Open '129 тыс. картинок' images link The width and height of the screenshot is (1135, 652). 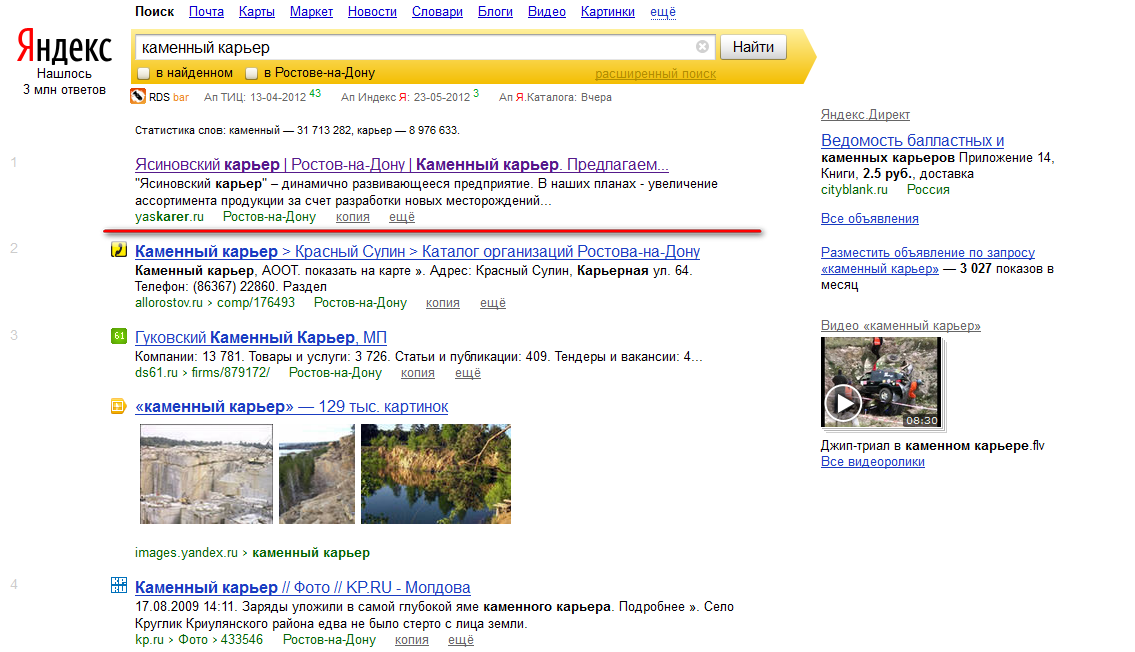click(x=291, y=407)
